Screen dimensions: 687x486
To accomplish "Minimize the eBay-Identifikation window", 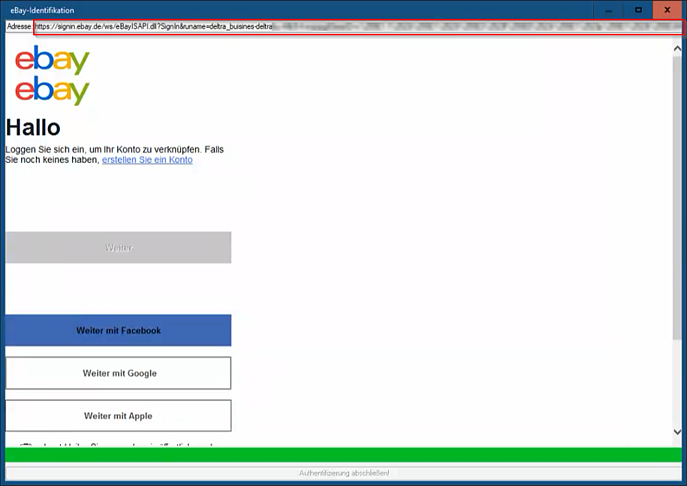I will [609, 10].
